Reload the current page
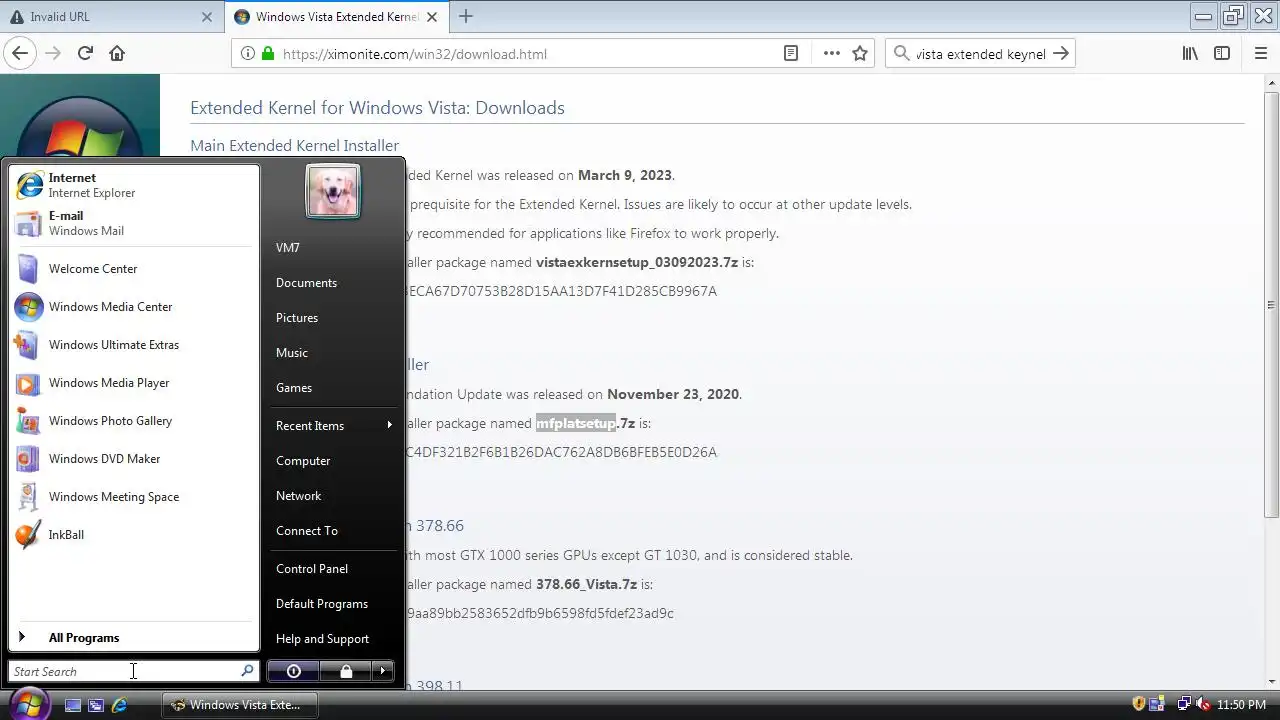 pos(85,54)
